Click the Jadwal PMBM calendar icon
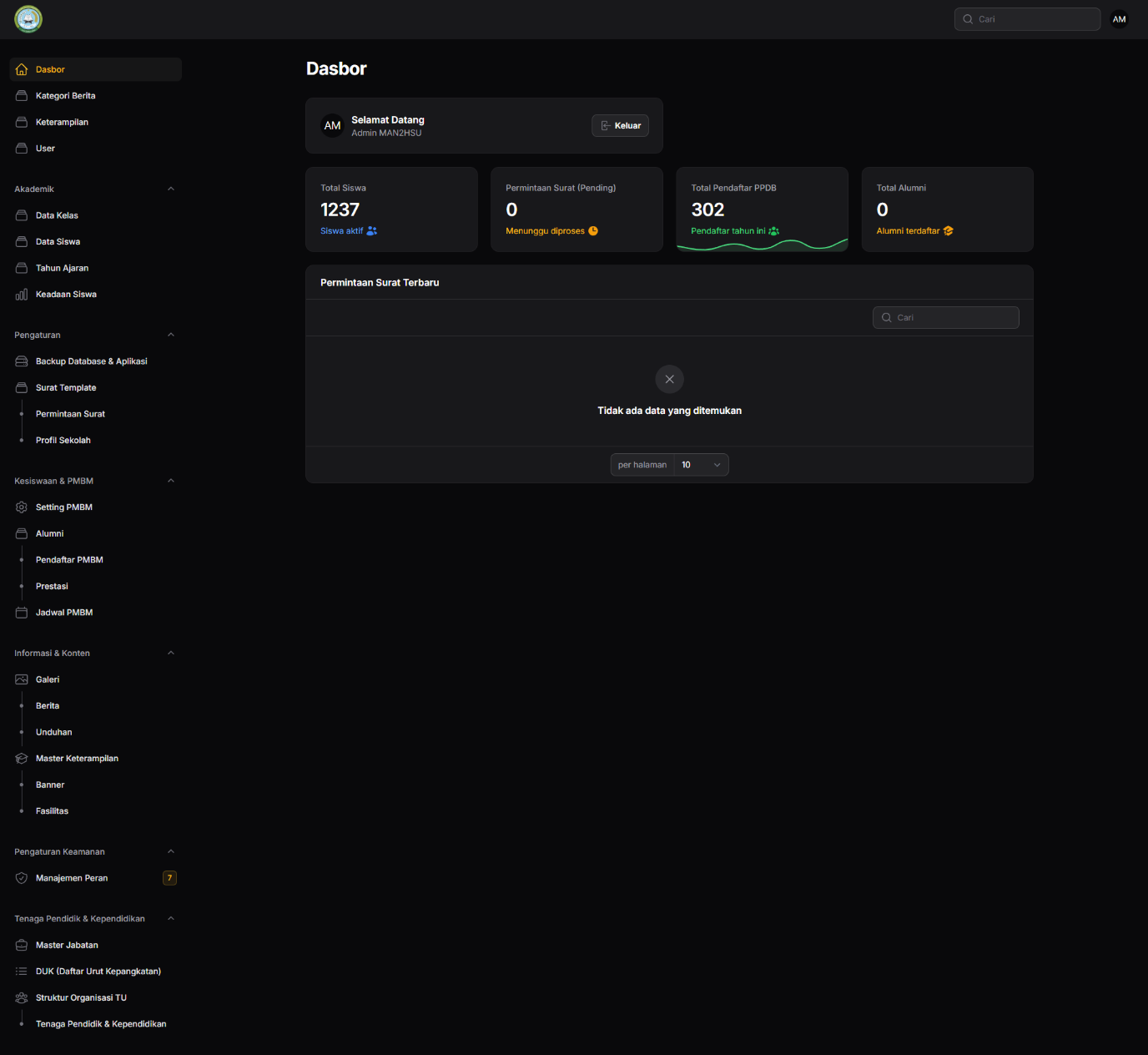1148x1055 pixels. pyautogui.click(x=22, y=613)
